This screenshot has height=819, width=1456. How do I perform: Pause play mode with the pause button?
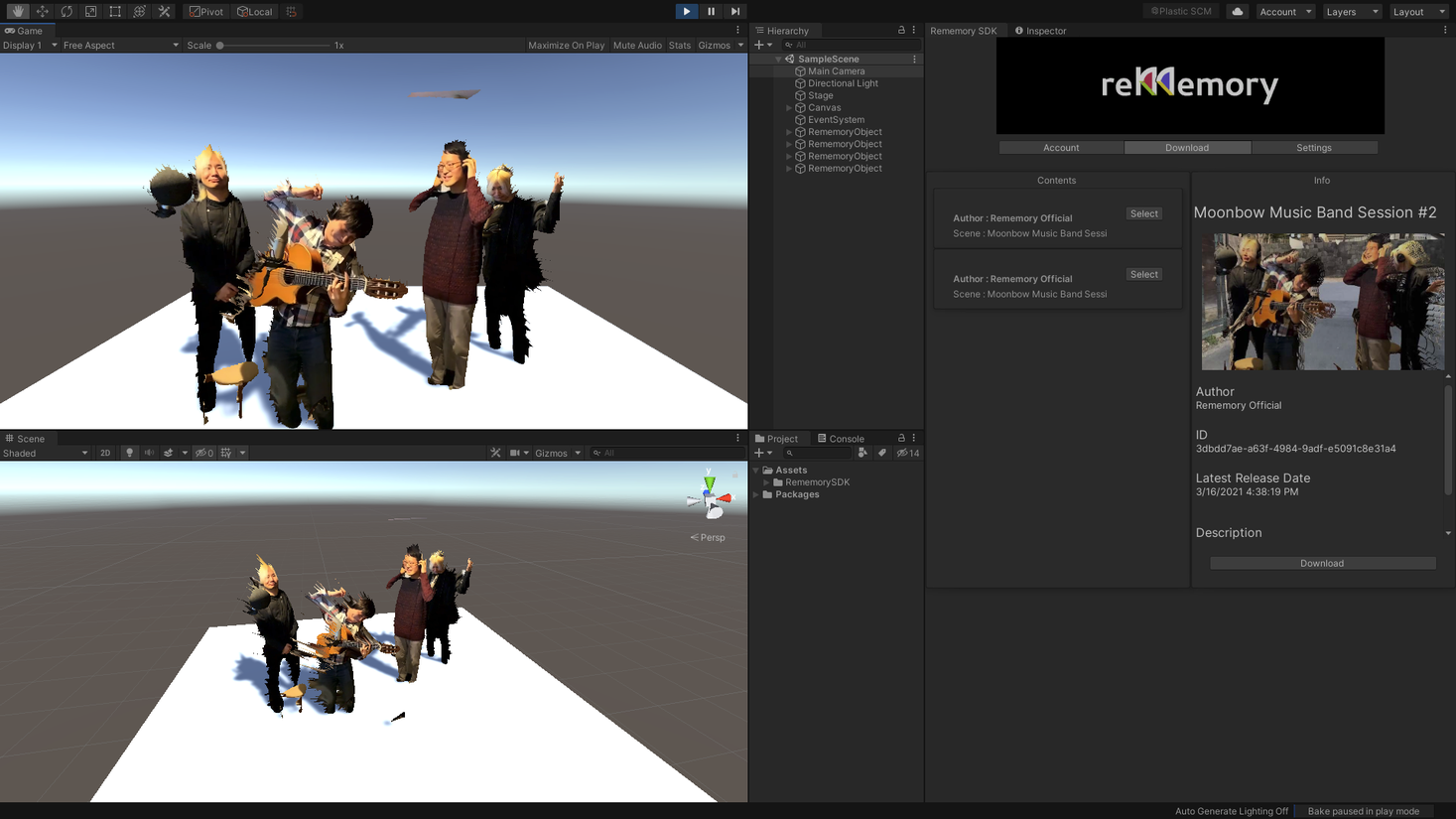tap(711, 11)
